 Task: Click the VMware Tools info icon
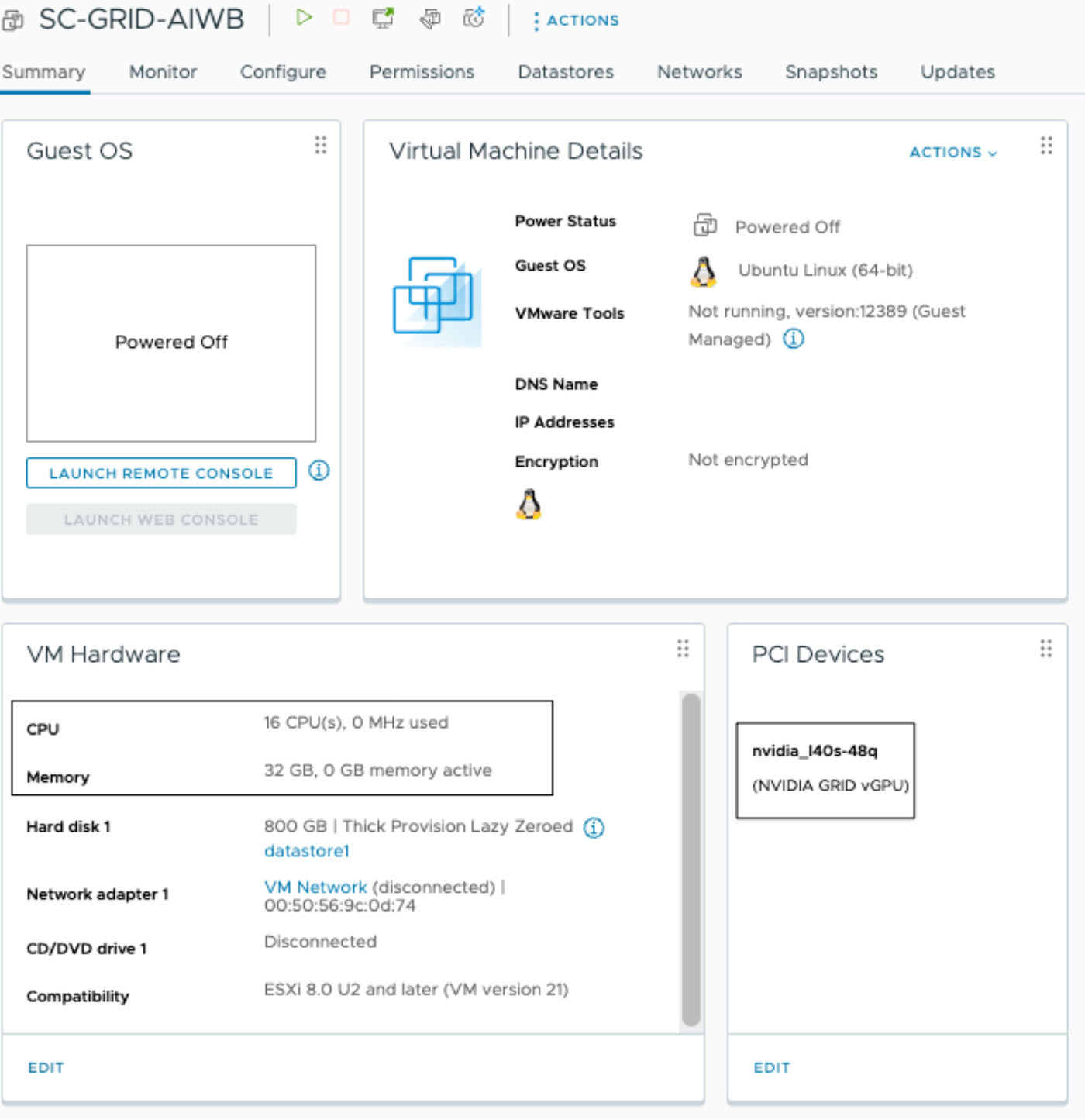[794, 339]
